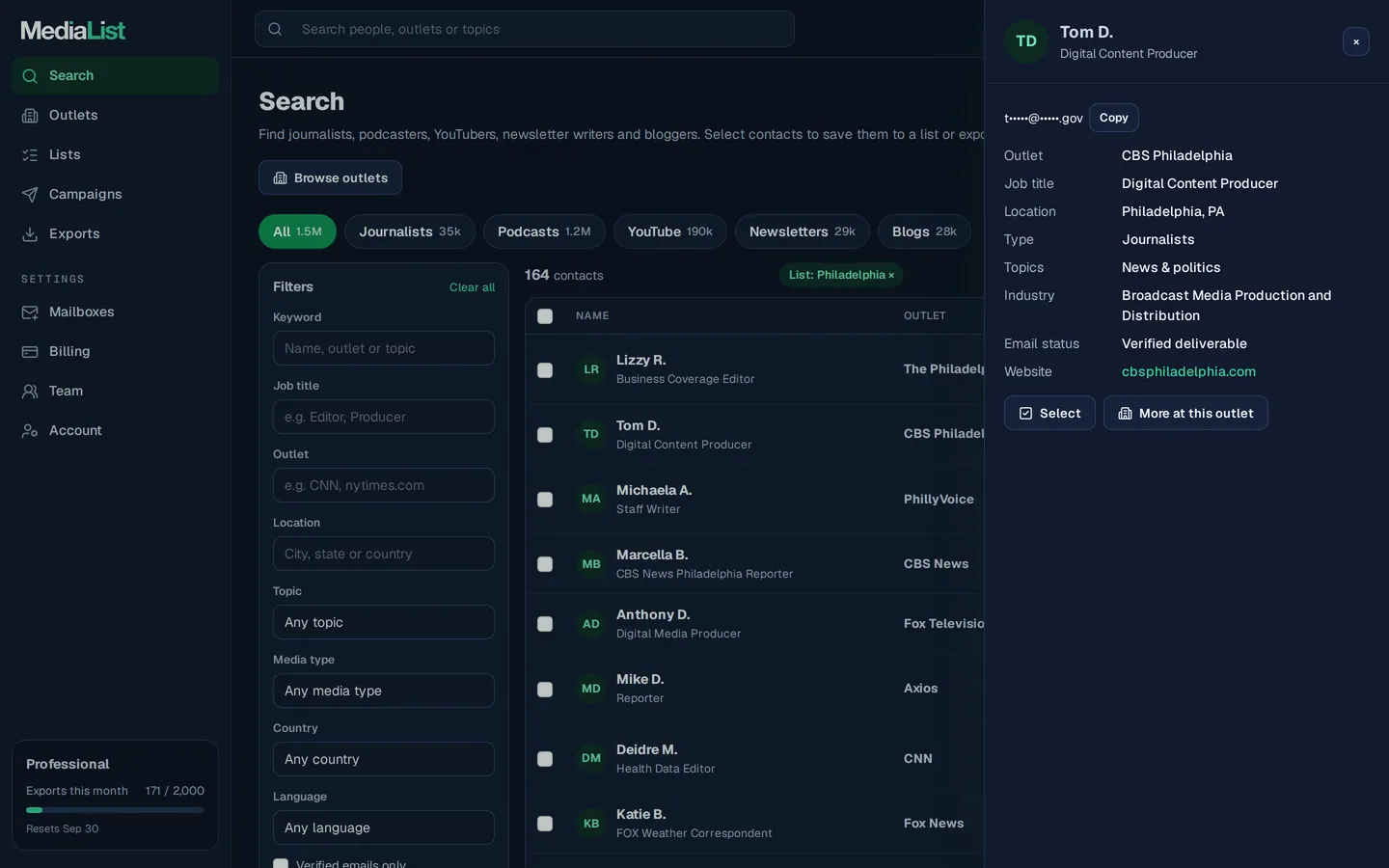
Task: Open Team icon in sidebar
Action: coord(30,392)
